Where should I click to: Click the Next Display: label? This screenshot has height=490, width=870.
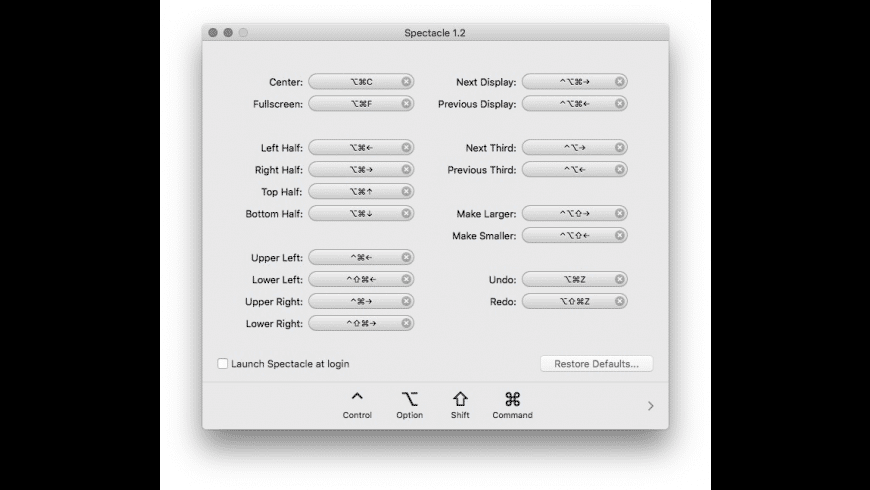(486, 82)
